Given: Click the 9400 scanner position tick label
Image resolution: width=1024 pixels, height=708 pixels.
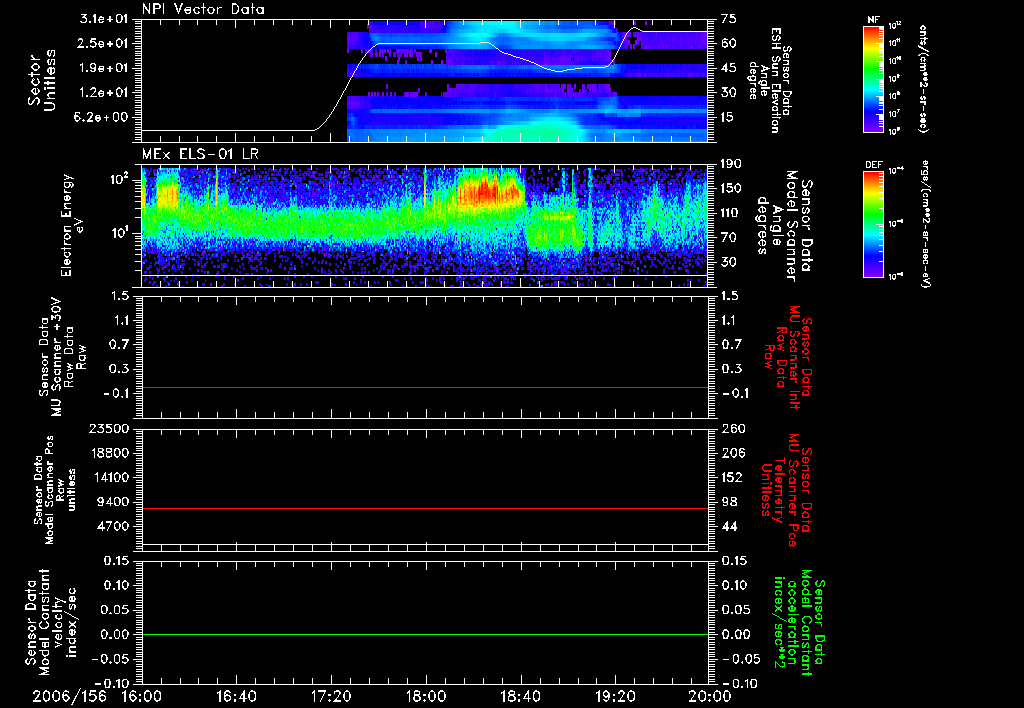Looking at the screenshot, I should tap(114, 502).
